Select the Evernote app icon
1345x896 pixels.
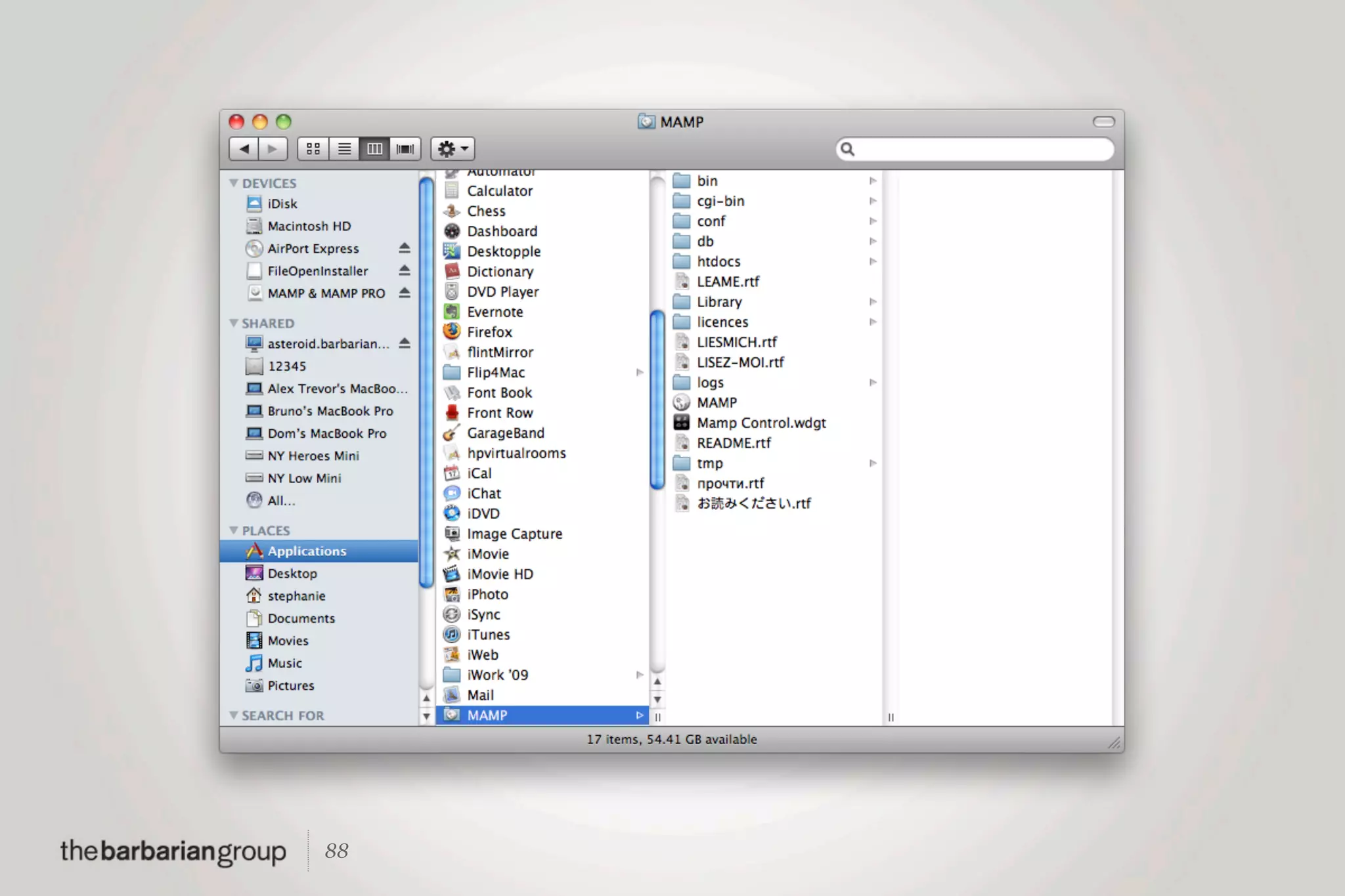pyautogui.click(x=452, y=312)
